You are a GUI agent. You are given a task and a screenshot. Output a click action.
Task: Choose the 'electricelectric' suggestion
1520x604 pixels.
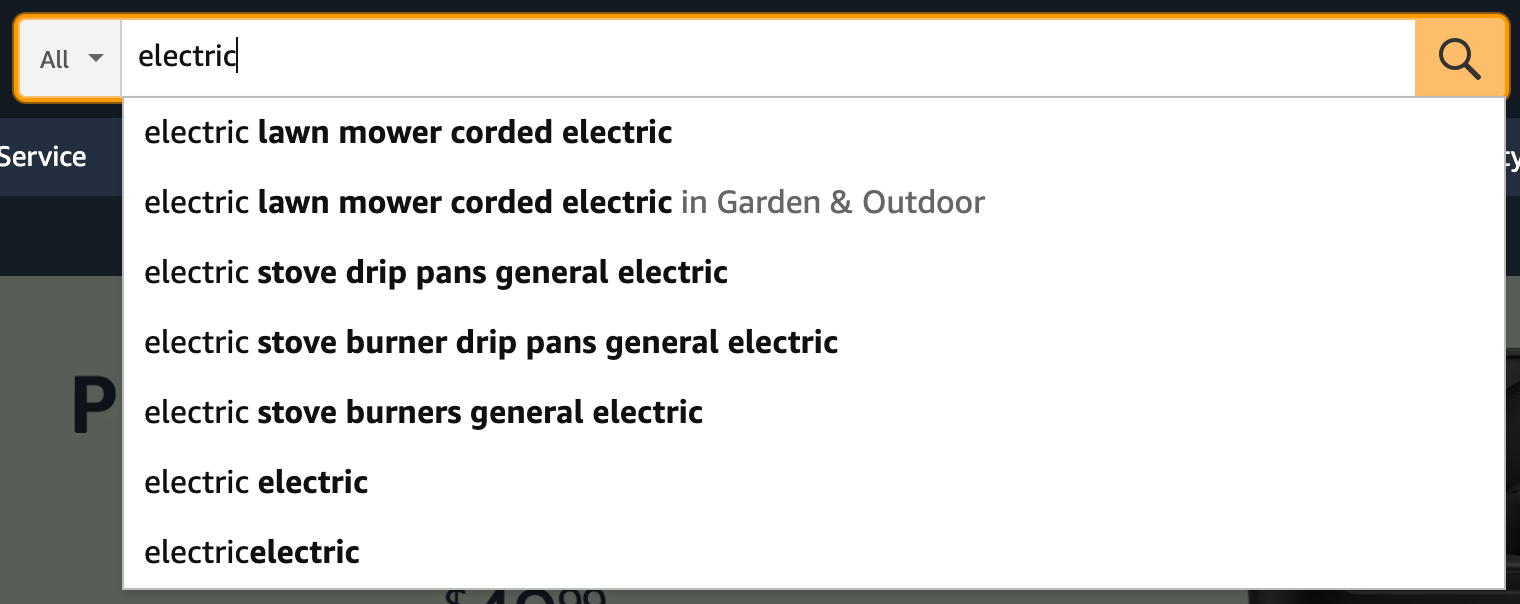[x=252, y=551]
